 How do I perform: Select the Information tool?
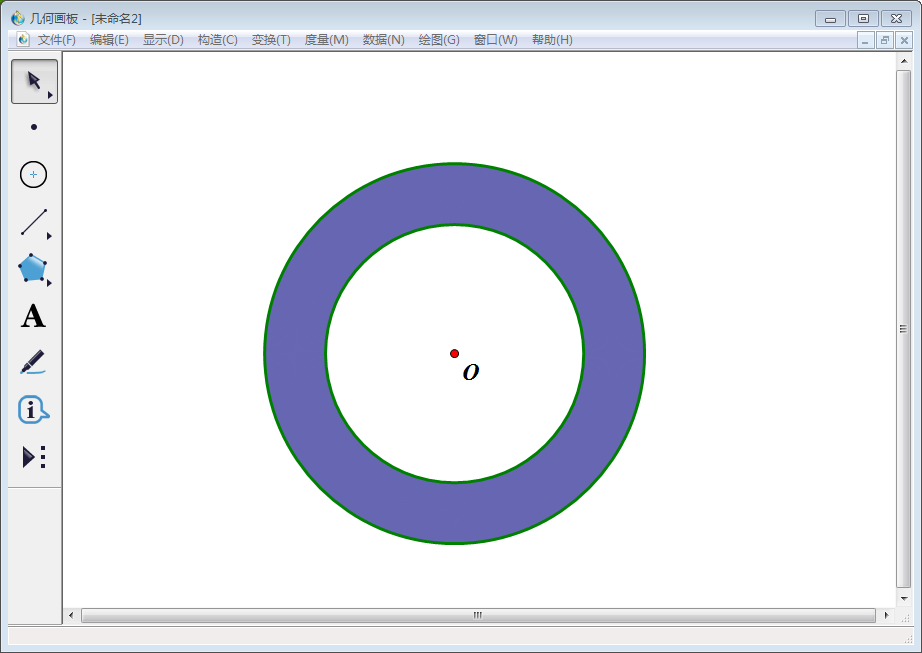33,410
